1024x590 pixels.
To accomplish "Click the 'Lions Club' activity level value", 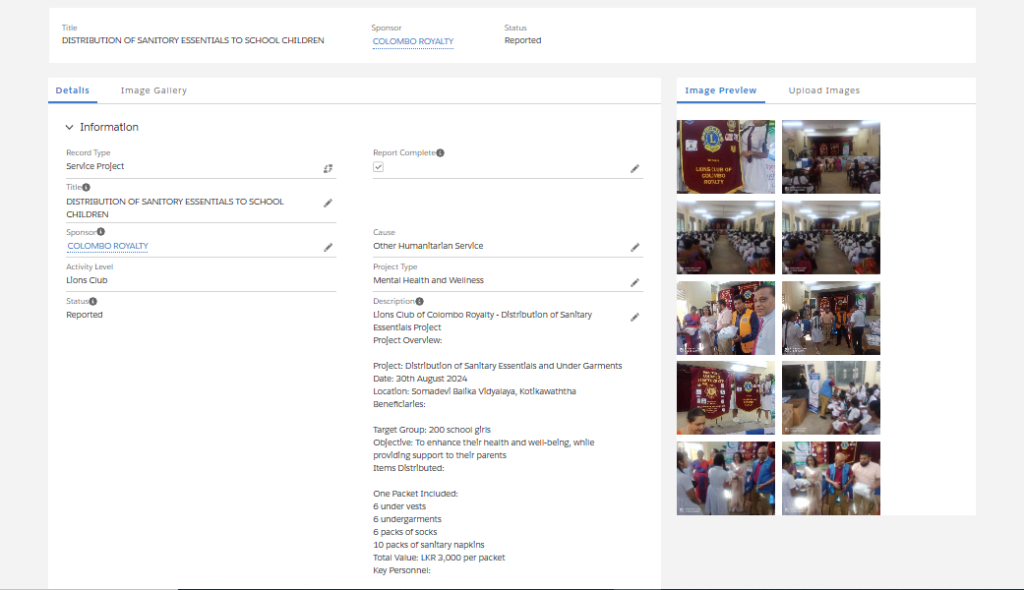I will (x=86, y=280).
